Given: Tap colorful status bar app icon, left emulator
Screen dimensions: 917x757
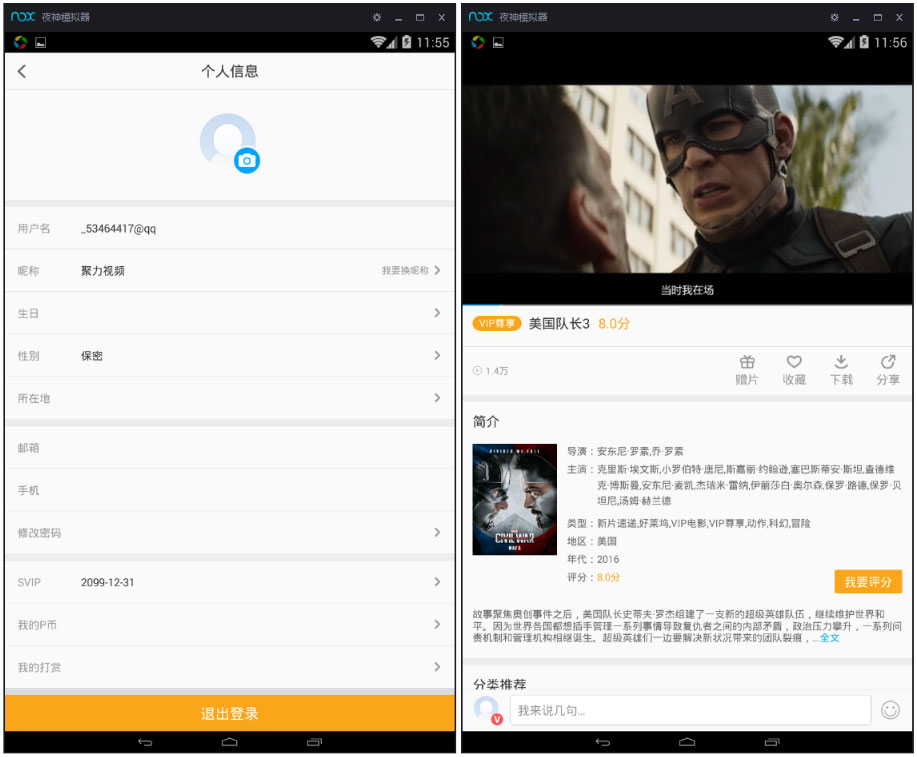Looking at the screenshot, I should point(20,42).
